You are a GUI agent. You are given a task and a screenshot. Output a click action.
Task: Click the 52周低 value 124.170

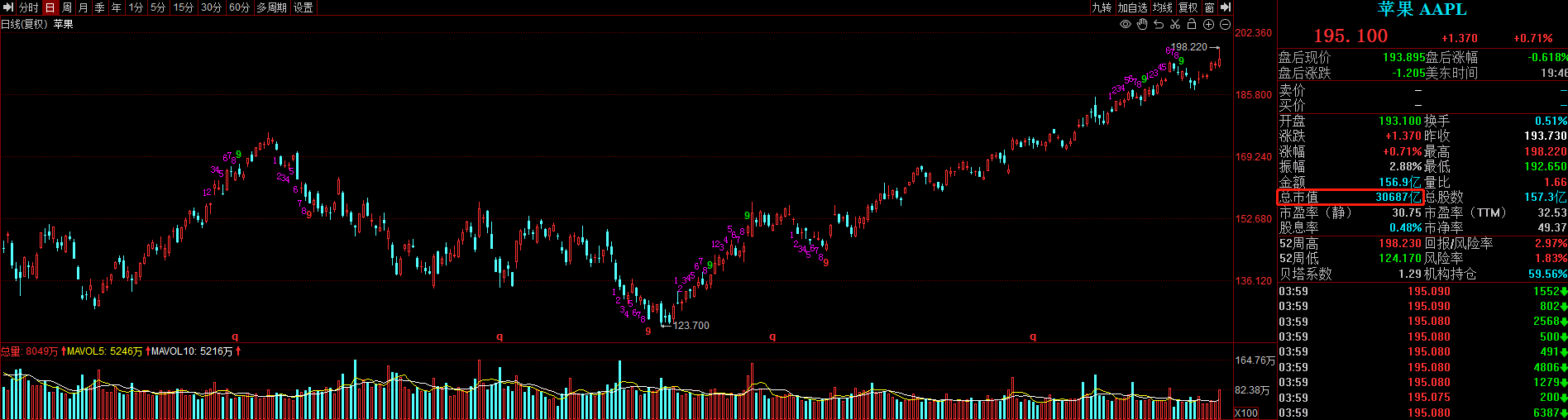pyautogui.click(x=1399, y=259)
